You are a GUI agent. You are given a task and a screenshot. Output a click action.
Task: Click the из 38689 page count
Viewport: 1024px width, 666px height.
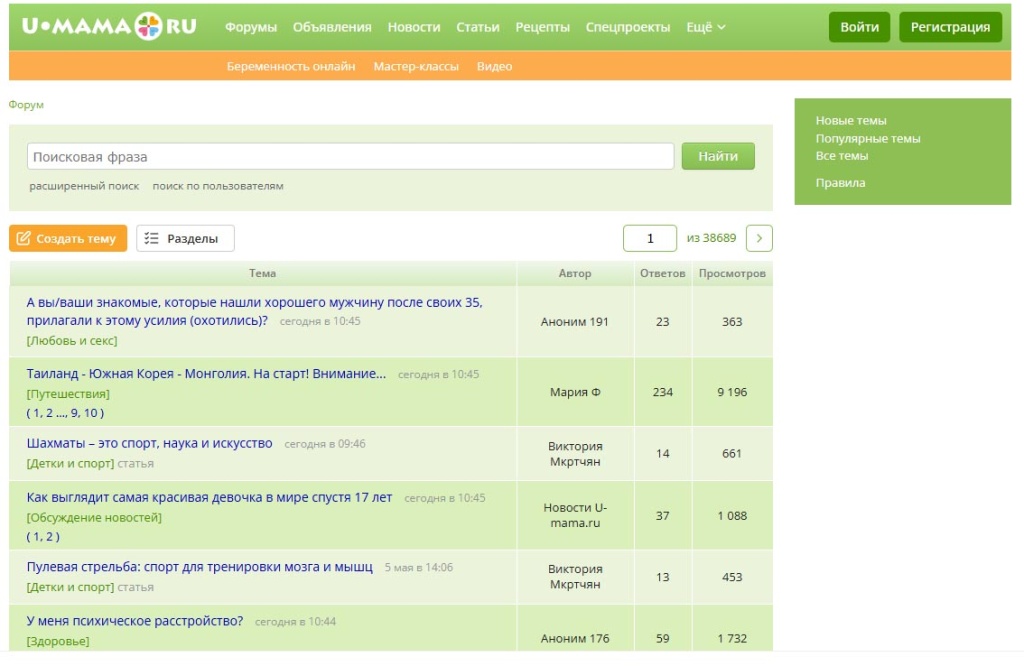pos(711,238)
